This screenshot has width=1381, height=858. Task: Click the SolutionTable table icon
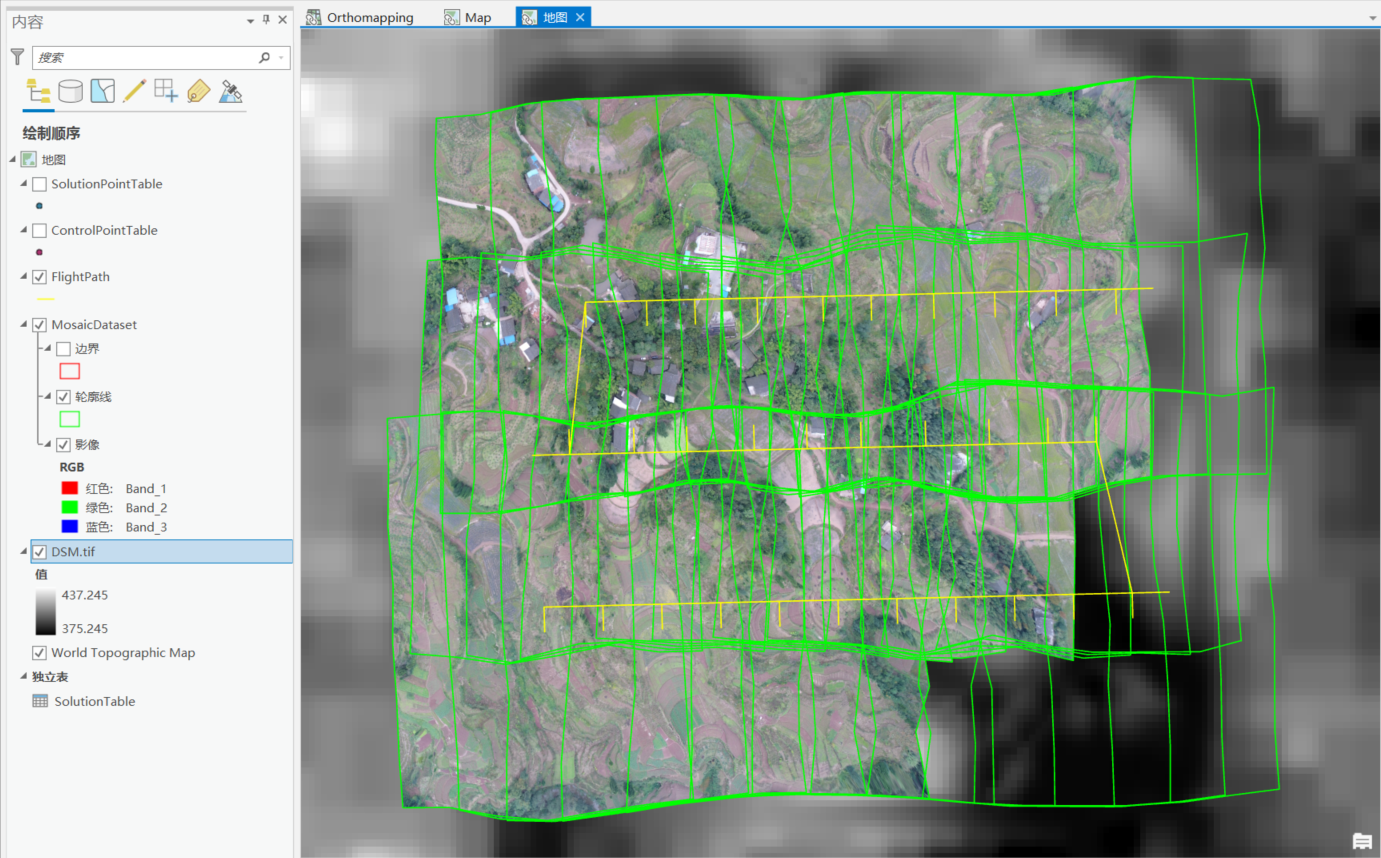click(x=40, y=701)
